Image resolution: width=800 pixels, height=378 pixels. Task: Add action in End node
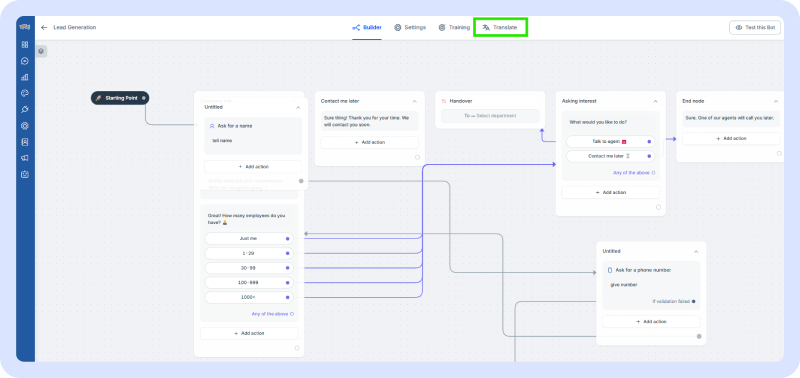[x=731, y=138]
